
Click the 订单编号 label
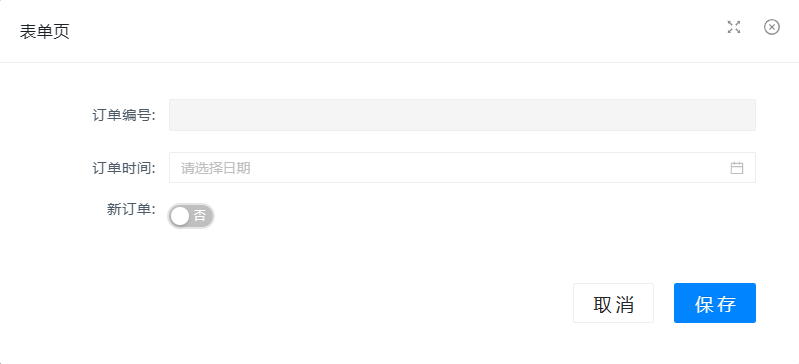pos(124,115)
